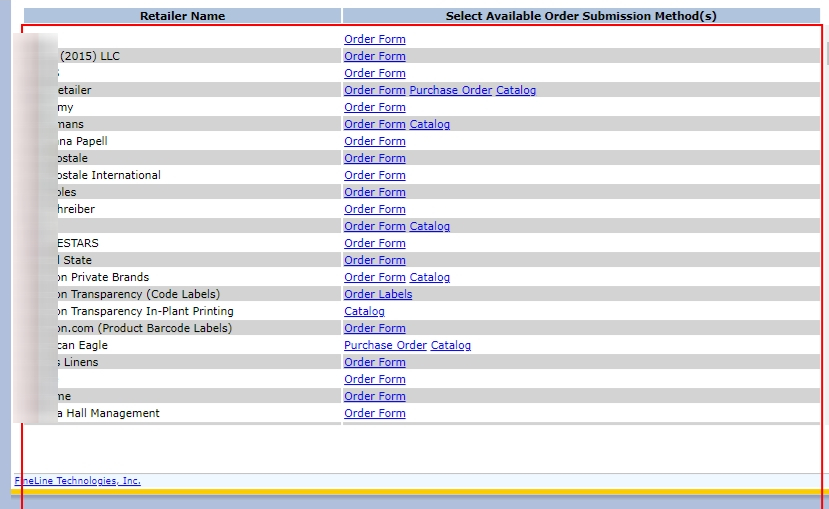The width and height of the screenshot is (829, 509).
Task: Open Order Form for Hall Management row
Action: (375, 413)
